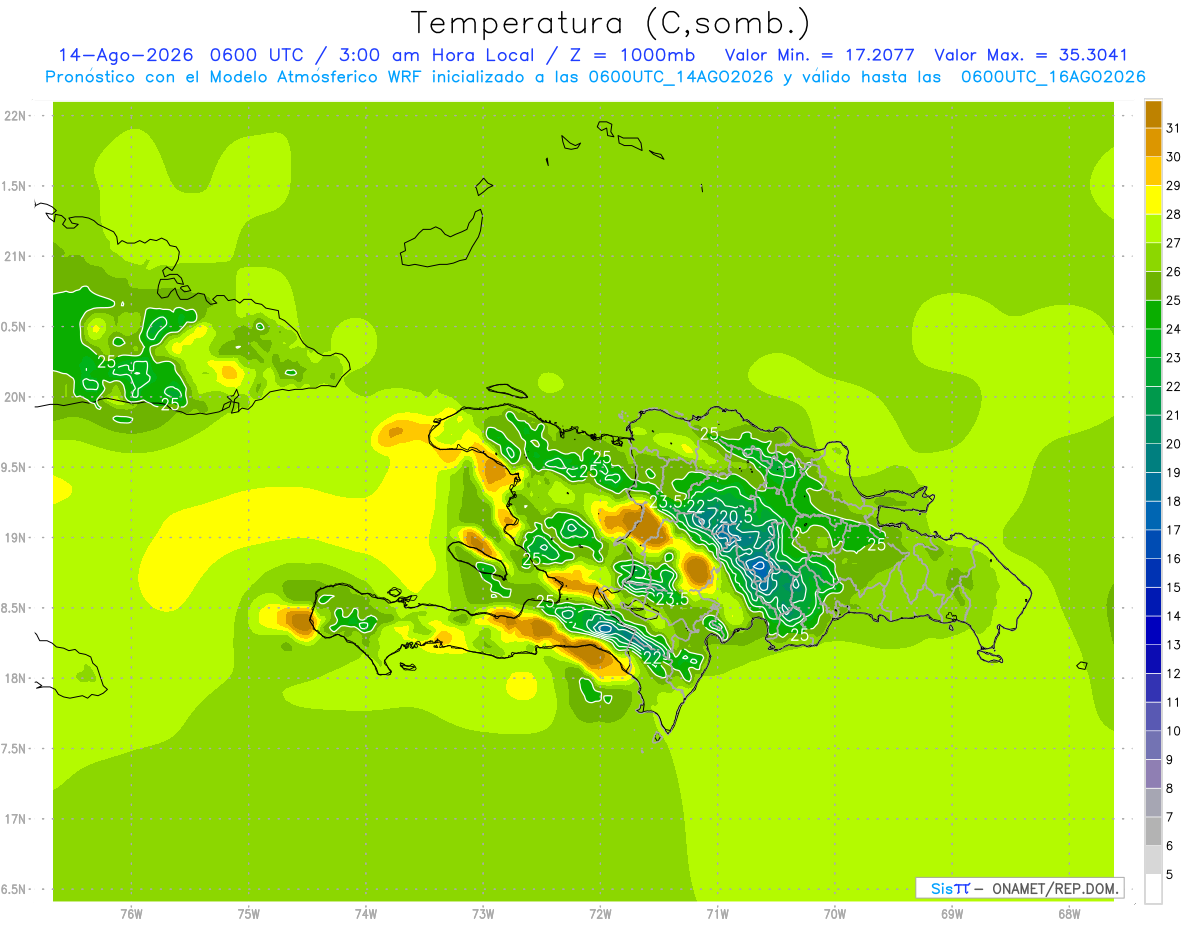
Task: Click the "76W" longitude axis label
Action: tap(131, 914)
